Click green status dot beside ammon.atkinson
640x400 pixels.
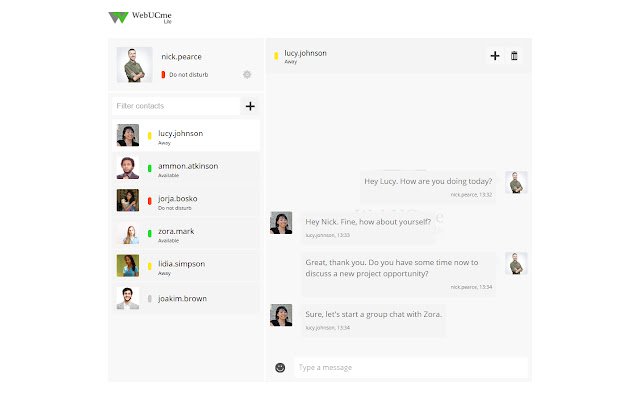point(150,168)
